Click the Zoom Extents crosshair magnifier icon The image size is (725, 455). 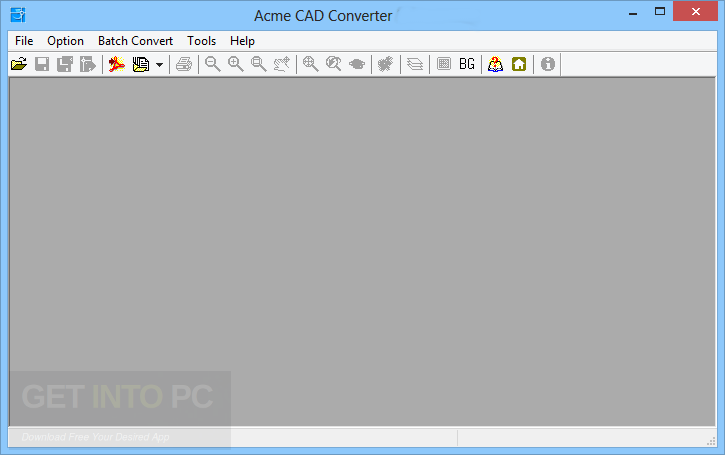pos(311,64)
